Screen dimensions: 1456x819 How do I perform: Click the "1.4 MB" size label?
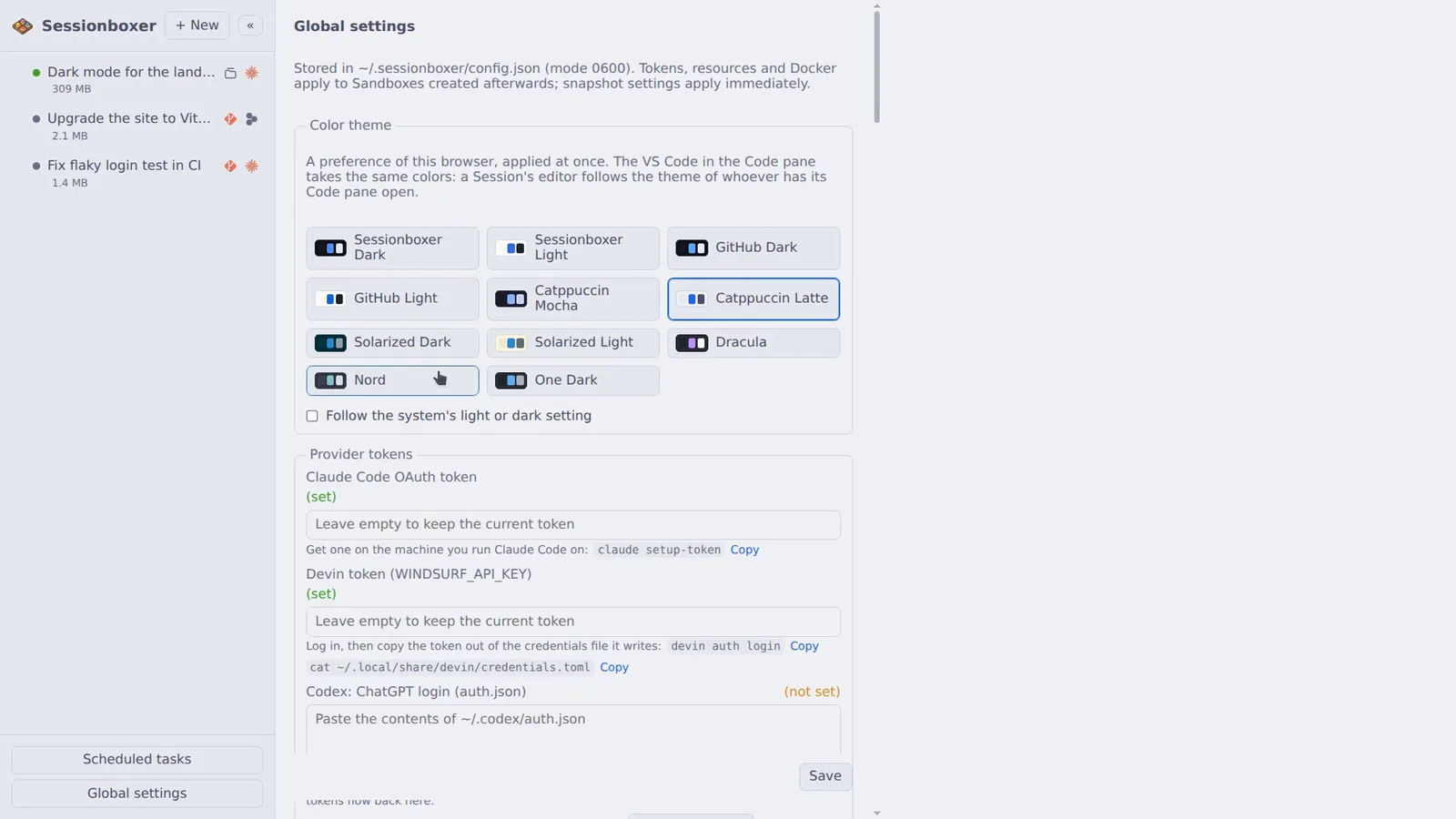70,183
